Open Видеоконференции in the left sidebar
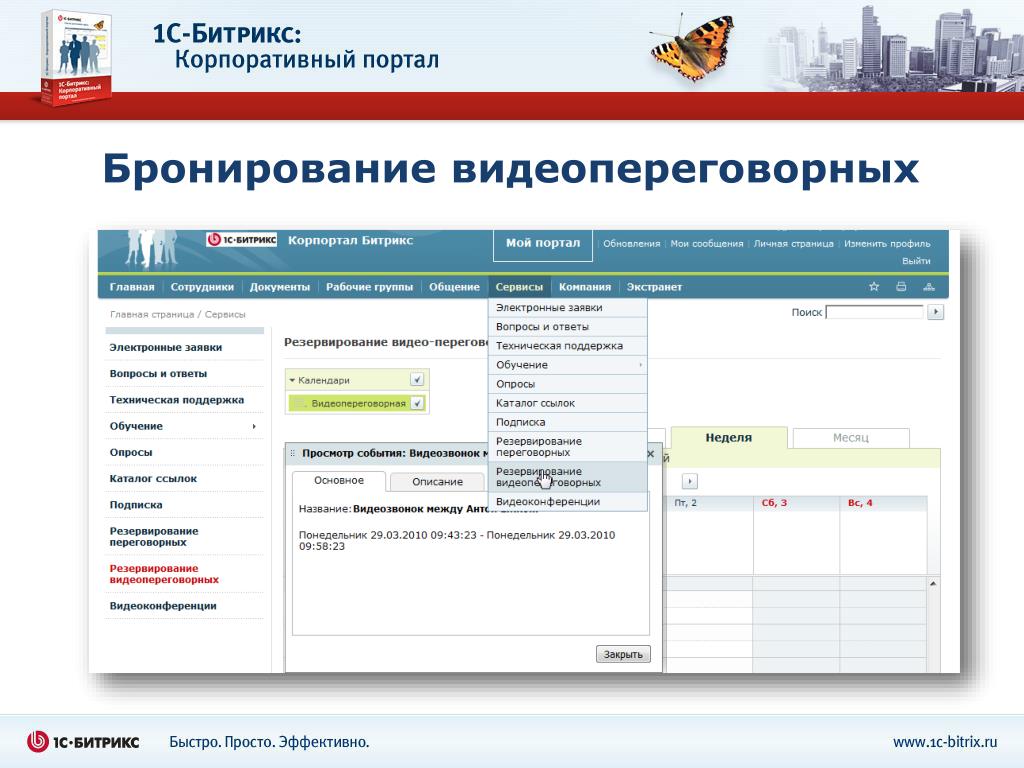This screenshot has height=768, width=1024. tap(163, 605)
